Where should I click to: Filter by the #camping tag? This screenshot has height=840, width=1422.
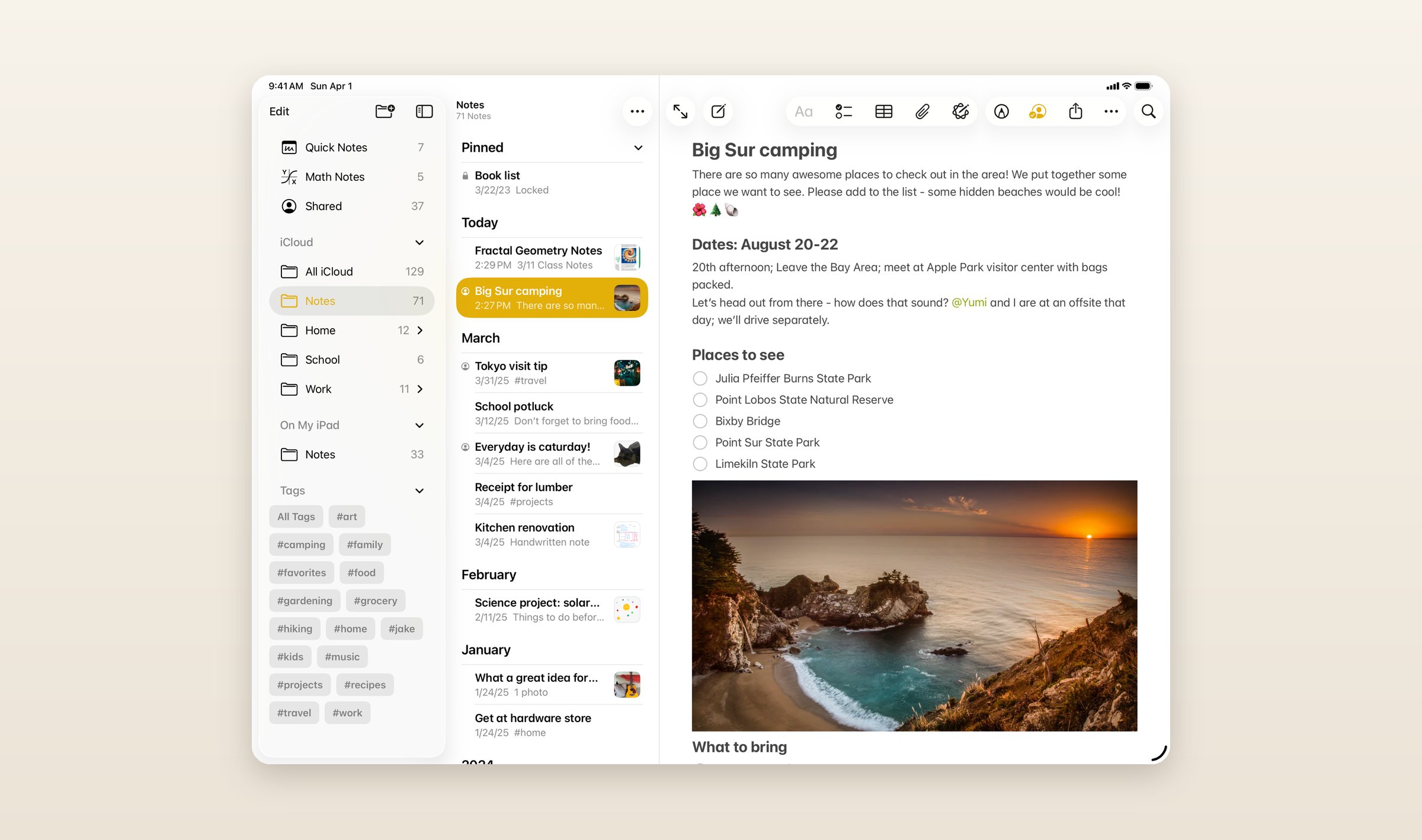301,544
